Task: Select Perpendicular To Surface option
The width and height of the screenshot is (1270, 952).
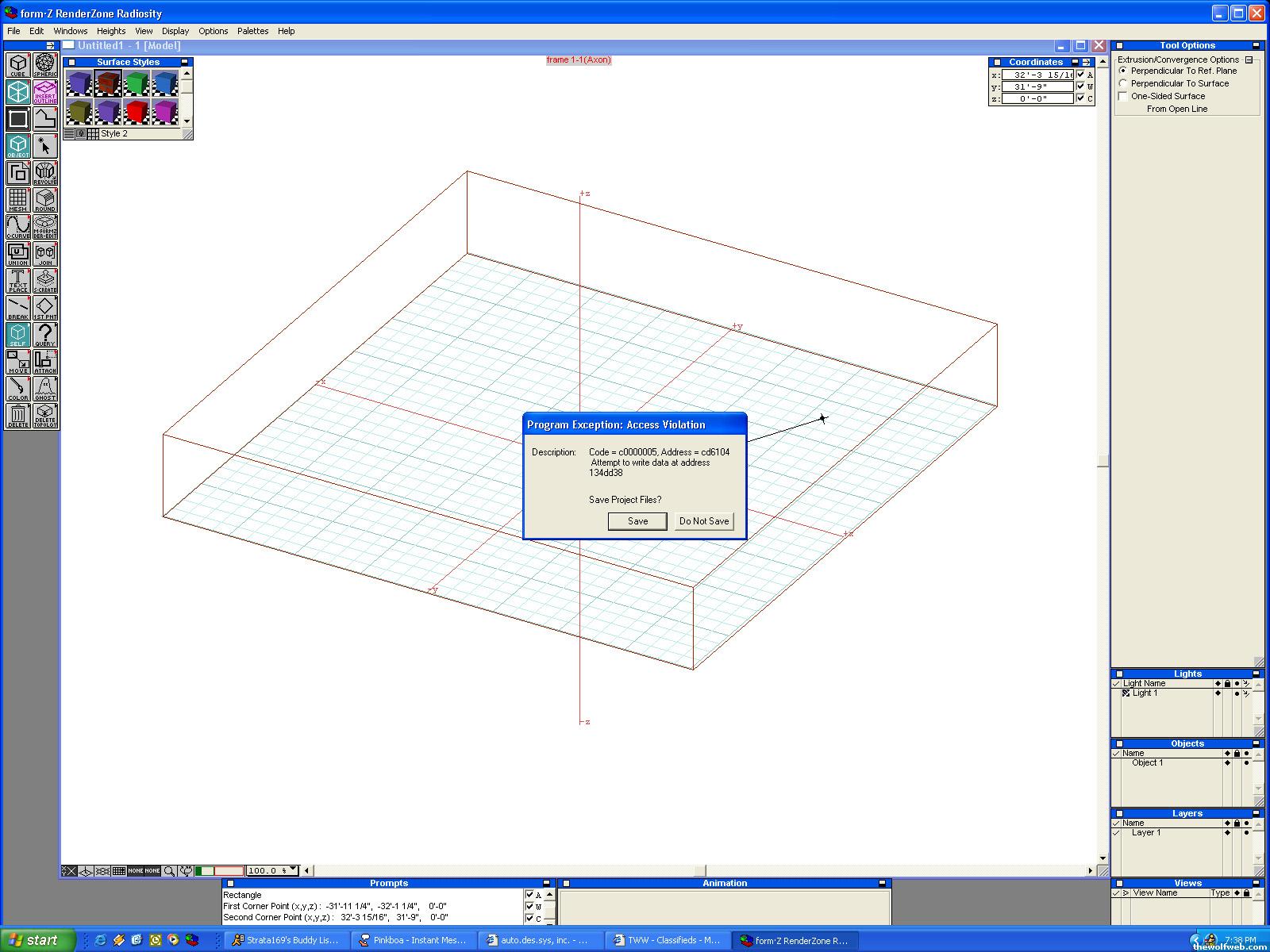Action: coord(1123,83)
